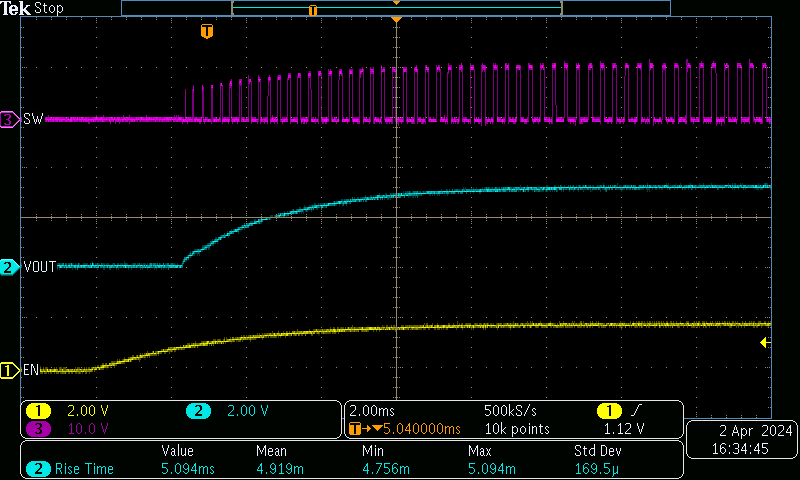The width and height of the screenshot is (800, 480).
Task: Click the Rise Time measurement label
Action: point(84,469)
